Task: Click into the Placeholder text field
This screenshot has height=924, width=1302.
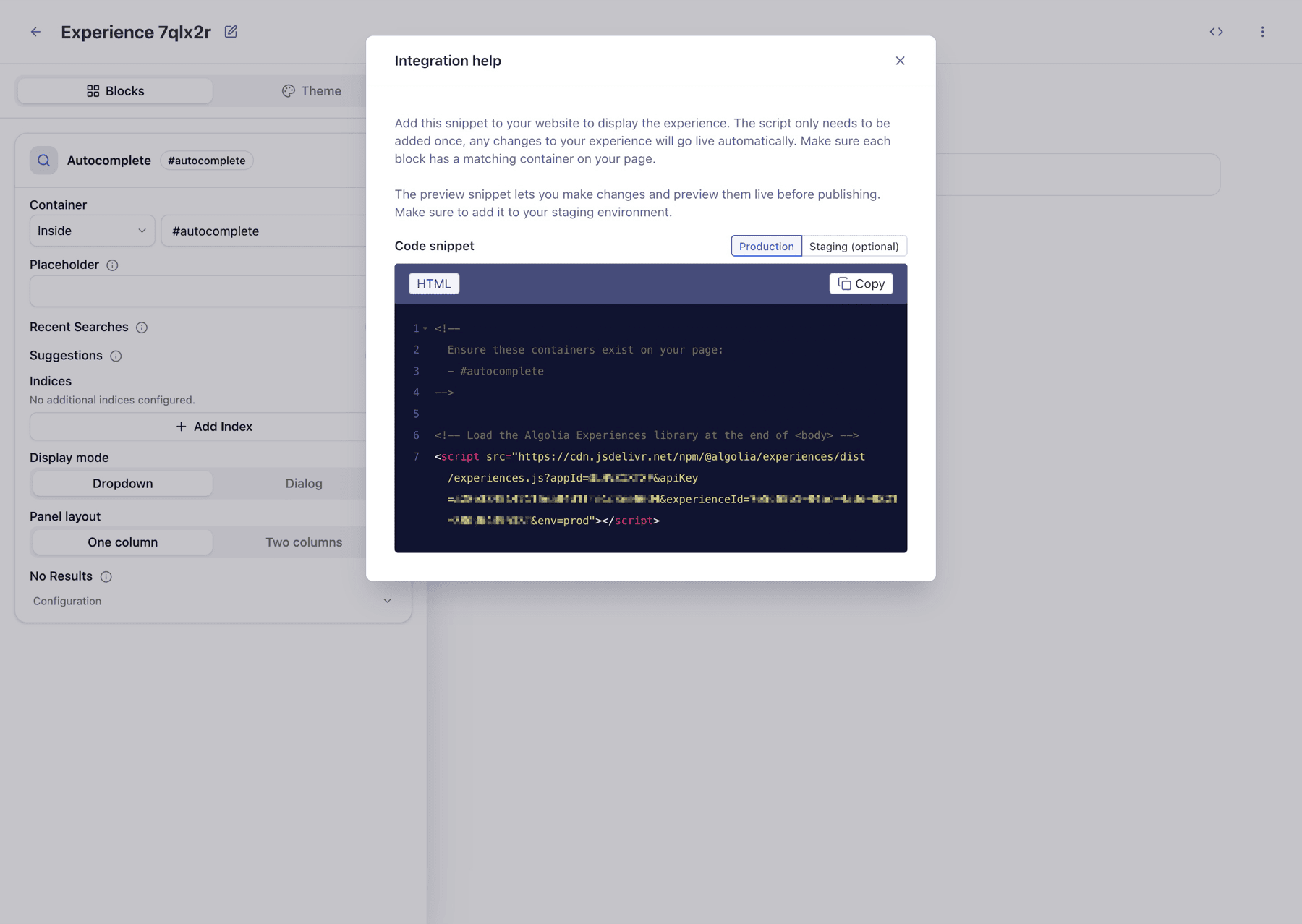Action: 198,291
